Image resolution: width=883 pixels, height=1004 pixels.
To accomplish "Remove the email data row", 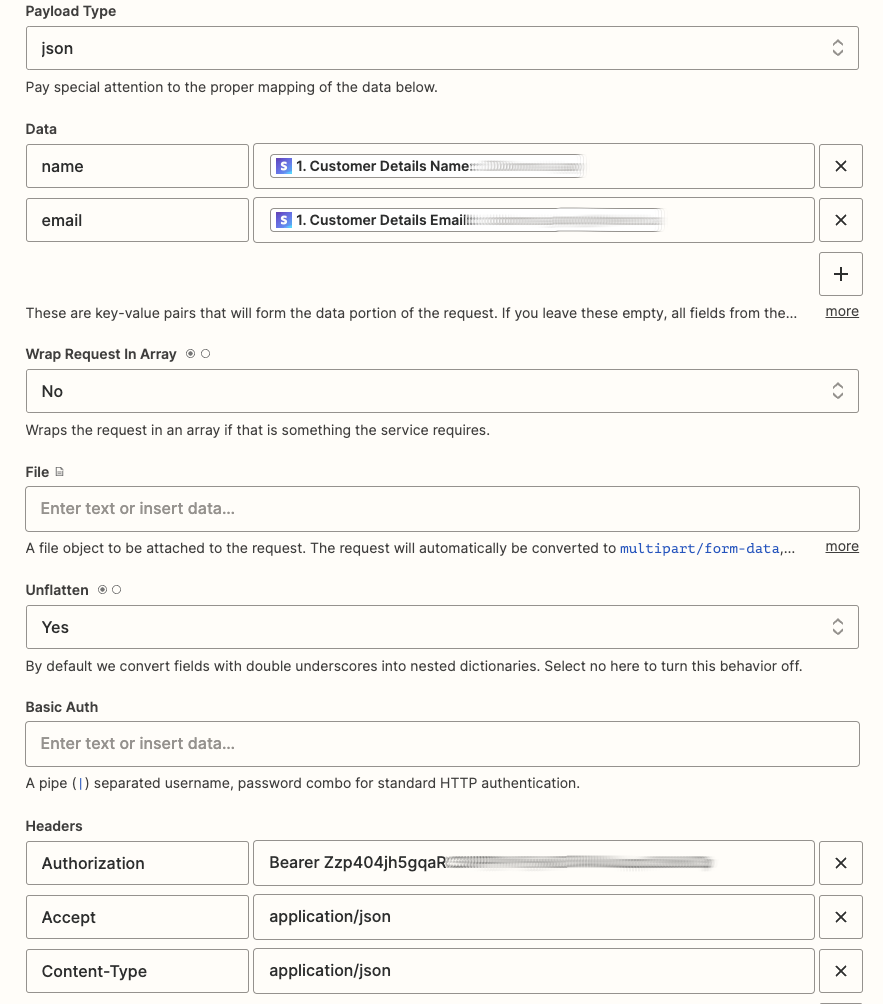I will (x=840, y=220).
